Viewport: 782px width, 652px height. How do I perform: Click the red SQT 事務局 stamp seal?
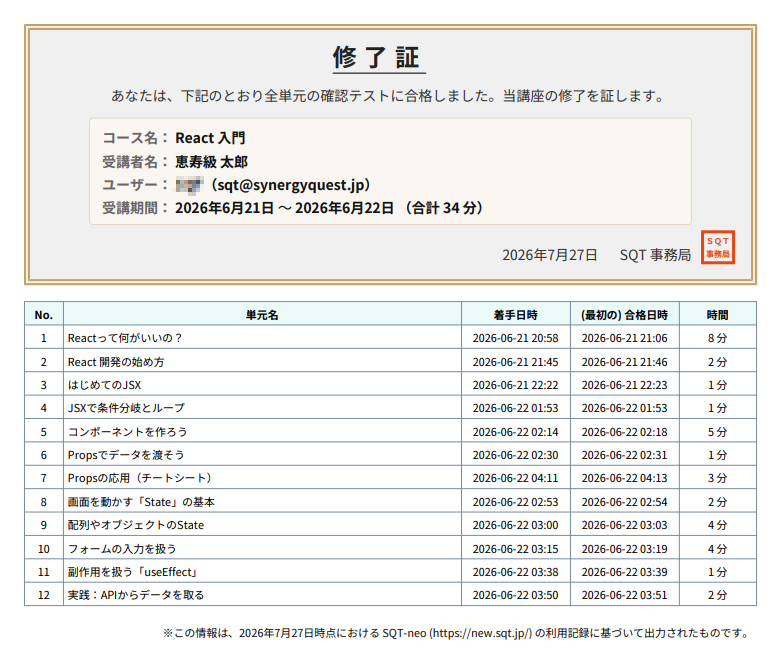coord(718,247)
